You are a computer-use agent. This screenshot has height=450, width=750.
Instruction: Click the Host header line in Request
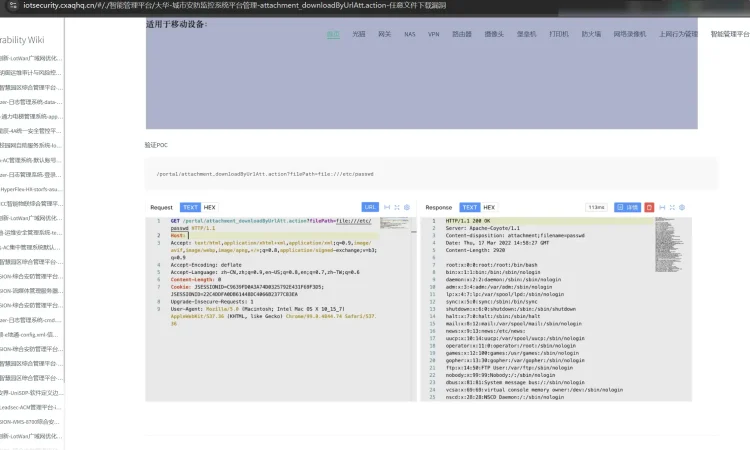click(274, 235)
